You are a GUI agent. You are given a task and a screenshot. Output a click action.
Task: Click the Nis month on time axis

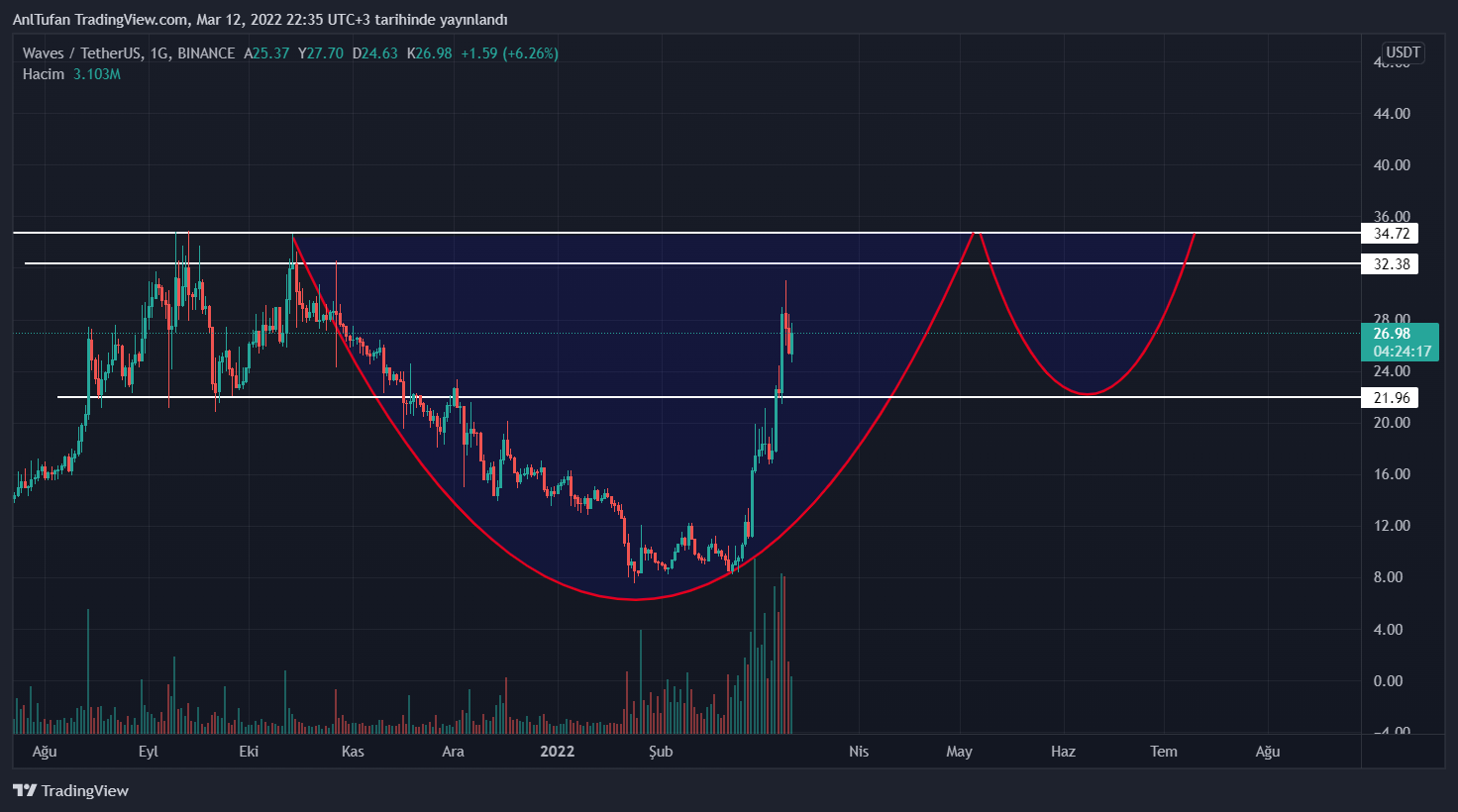pos(859,752)
